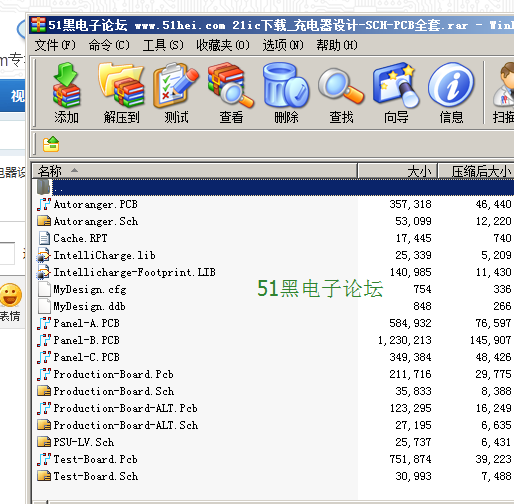Open the Help (帮助) menu
The height and width of the screenshot is (504, 514).
[337, 45]
